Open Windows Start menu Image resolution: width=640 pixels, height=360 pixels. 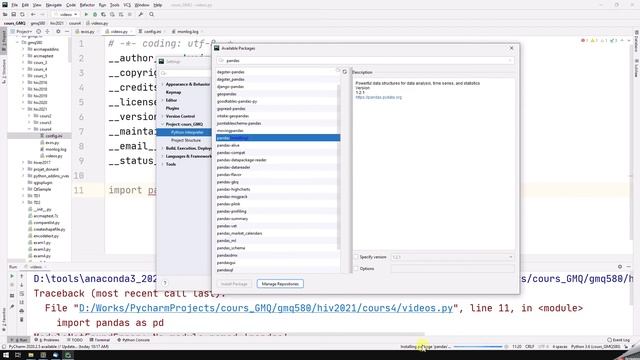click(x=6, y=355)
